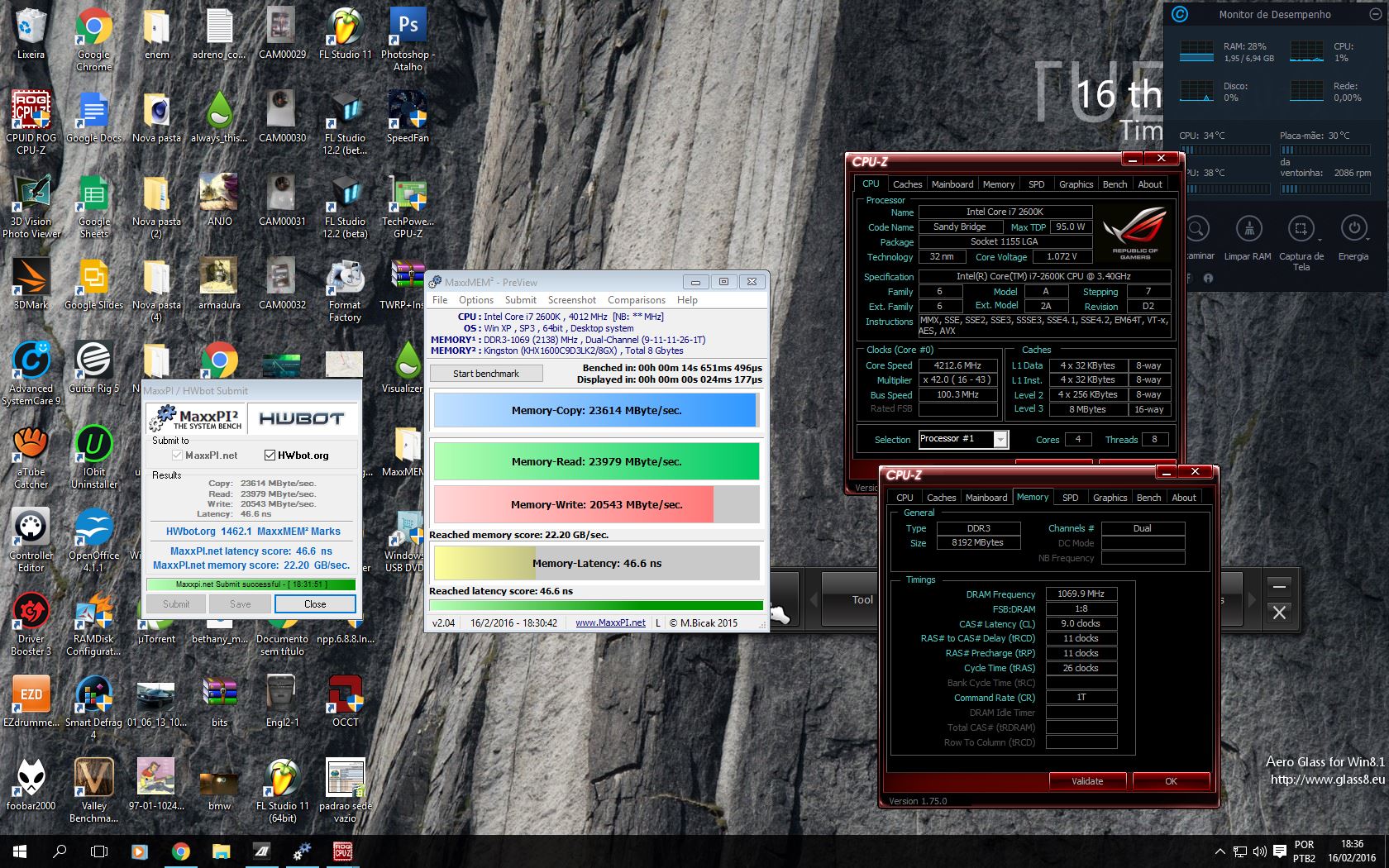Open Valley Benchmark desktop icon
Screen dimensions: 1389x868
click(x=93, y=789)
